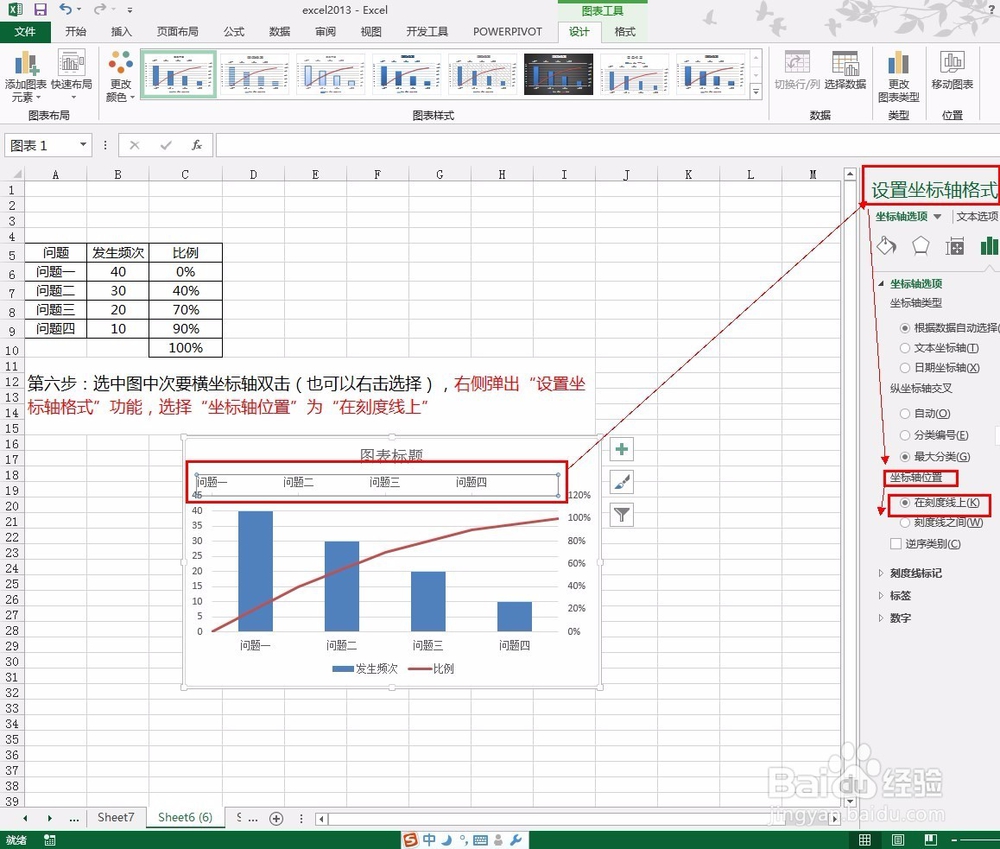Screen dimensions: 1000x849
Task: Switch to the POWERPIVOT tab
Action: (507, 31)
